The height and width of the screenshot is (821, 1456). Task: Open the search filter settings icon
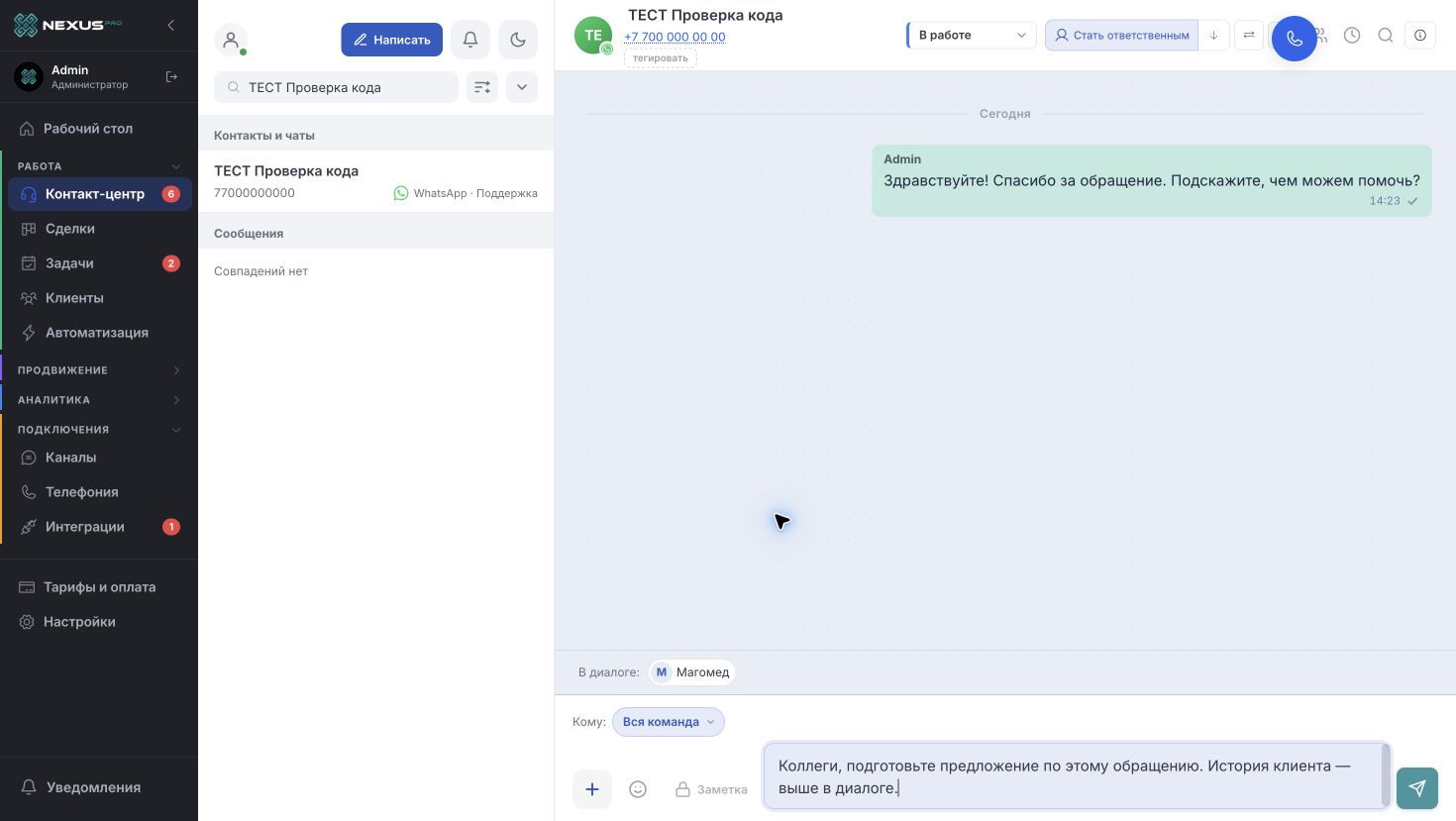(x=482, y=87)
